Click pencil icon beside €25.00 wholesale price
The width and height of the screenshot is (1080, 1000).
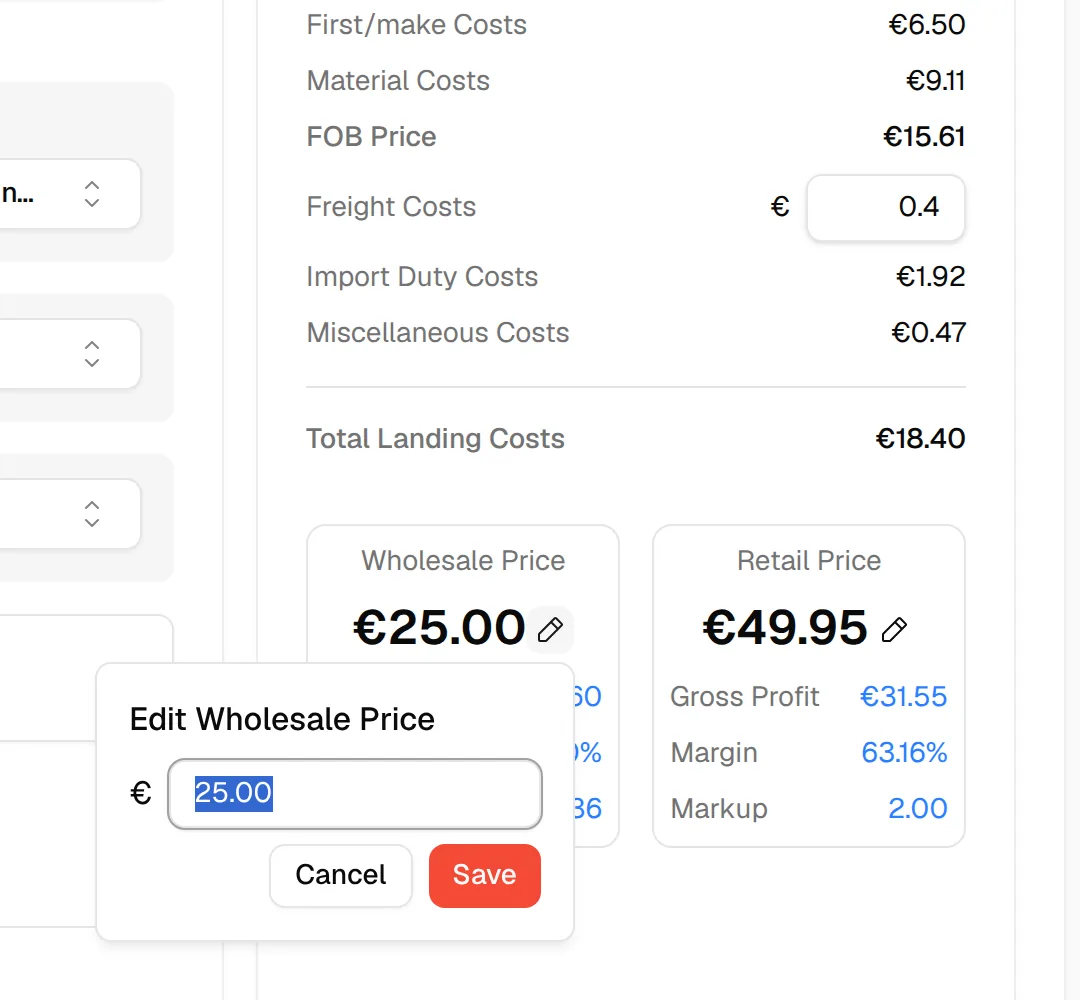550,629
